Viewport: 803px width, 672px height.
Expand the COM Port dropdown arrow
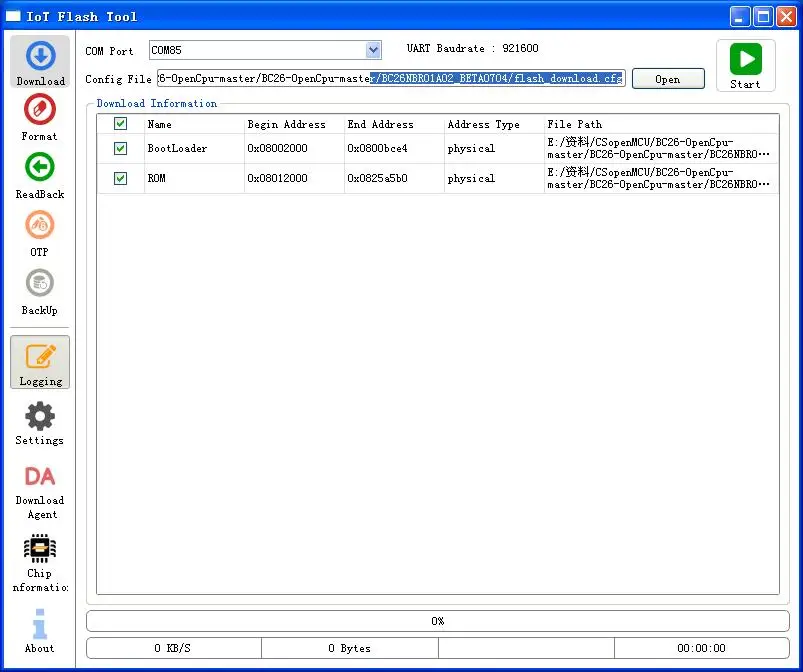(x=373, y=50)
